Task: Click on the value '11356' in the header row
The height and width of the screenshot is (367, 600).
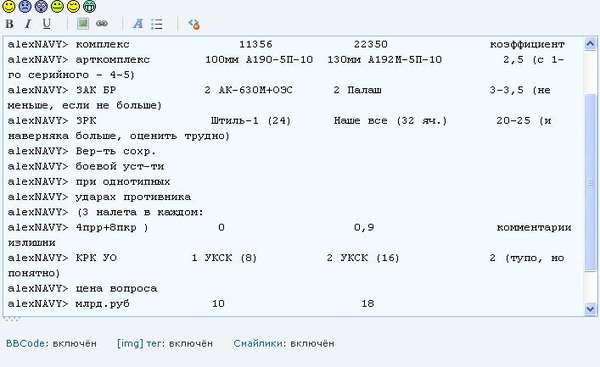Action: [256, 44]
